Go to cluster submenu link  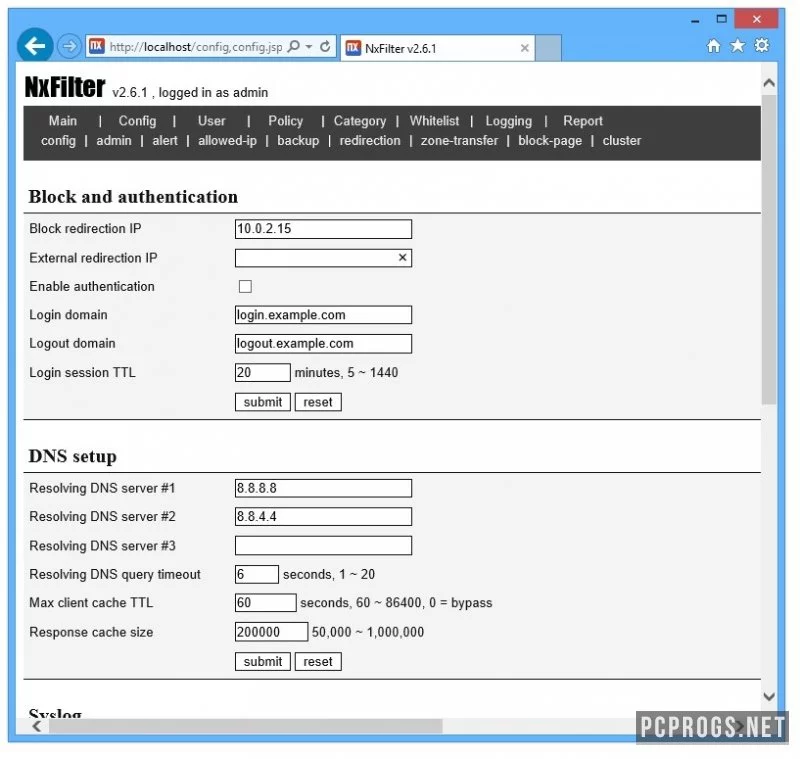[x=621, y=141]
